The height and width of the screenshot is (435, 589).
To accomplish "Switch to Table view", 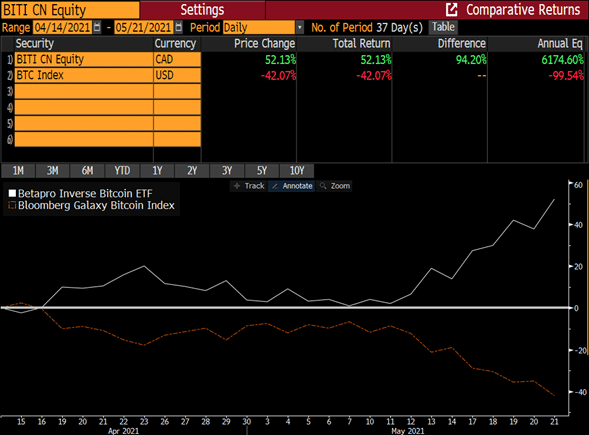I will [443, 27].
